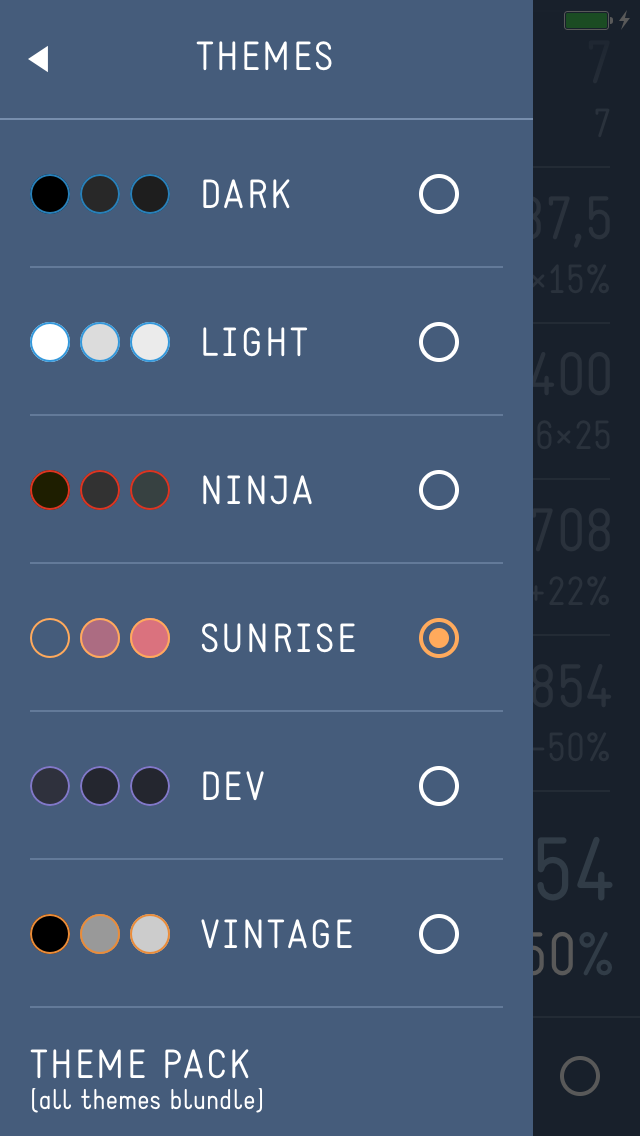The image size is (640, 1136).
Task: Tap the orange-ringed black Vintage swatch
Action: pyautogui.click(x=50, y=933)
